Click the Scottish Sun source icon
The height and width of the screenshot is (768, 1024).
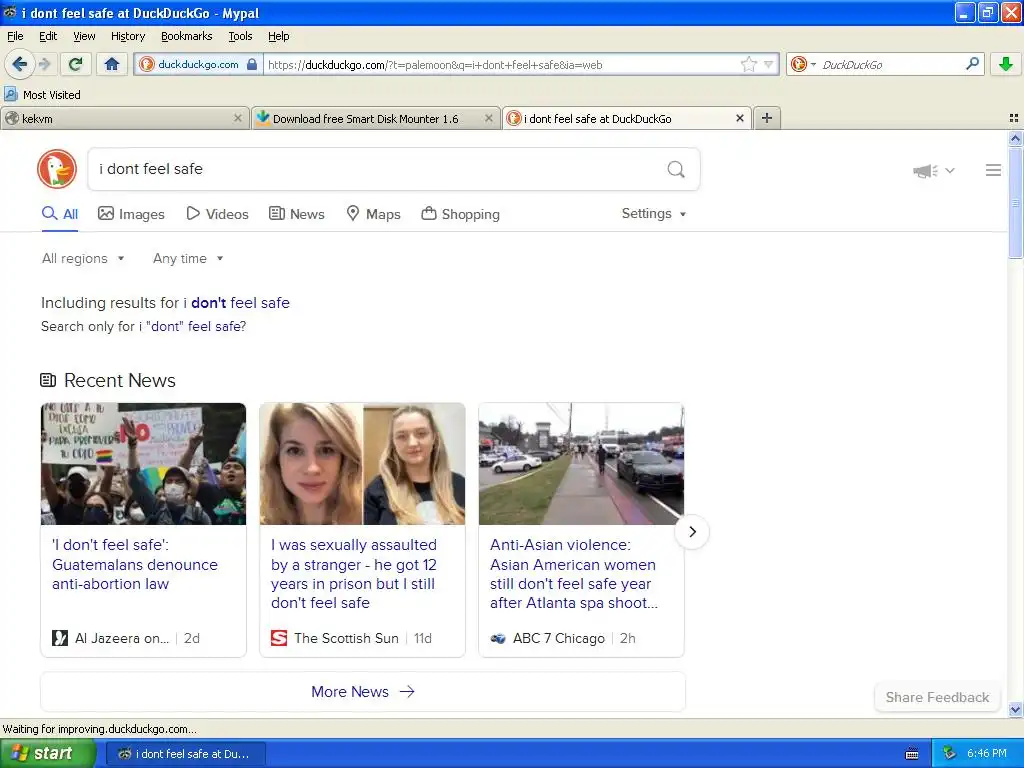[x=279, y=638]
